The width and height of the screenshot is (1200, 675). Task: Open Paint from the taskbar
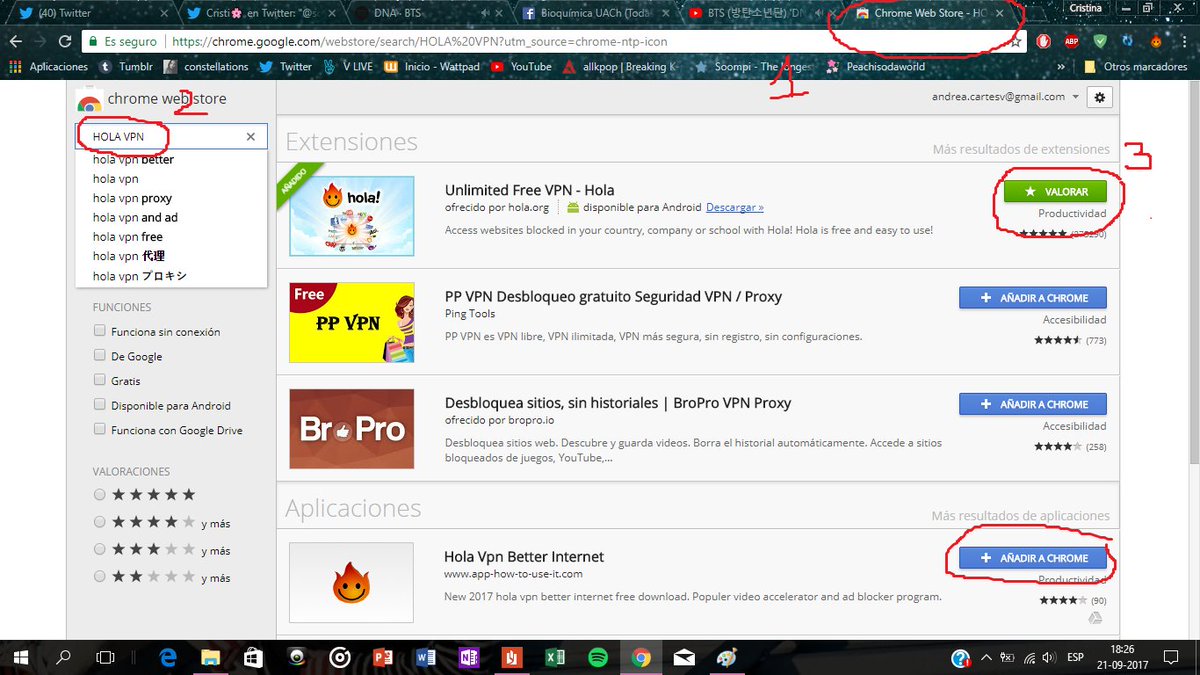point(727,657)
